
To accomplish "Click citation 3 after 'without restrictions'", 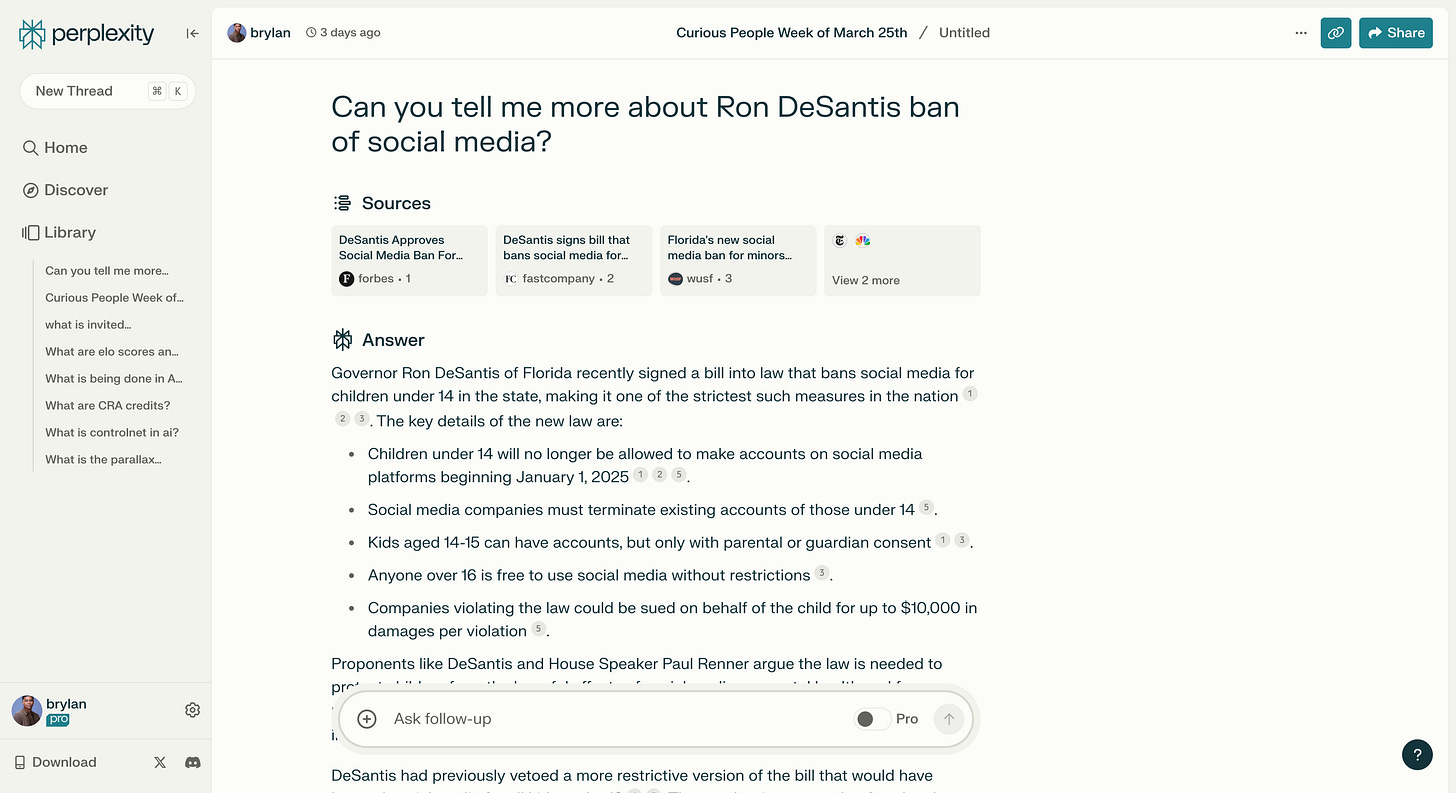I will point(821,573).
